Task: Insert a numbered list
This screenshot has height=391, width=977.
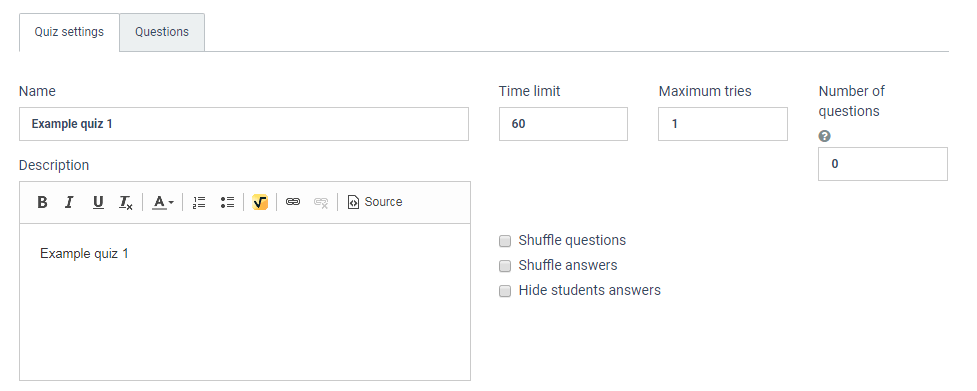Action: (x=199, y=202)
